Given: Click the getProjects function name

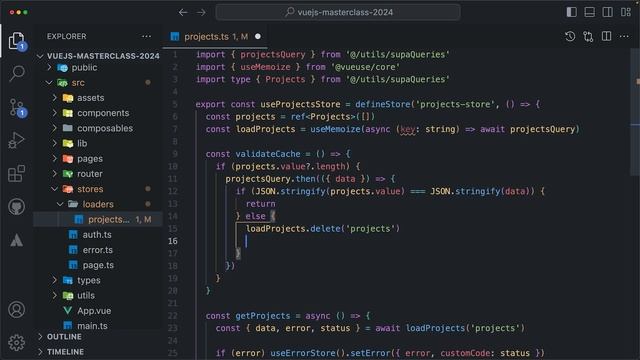Looking at the screenshot, I should 262,316.
